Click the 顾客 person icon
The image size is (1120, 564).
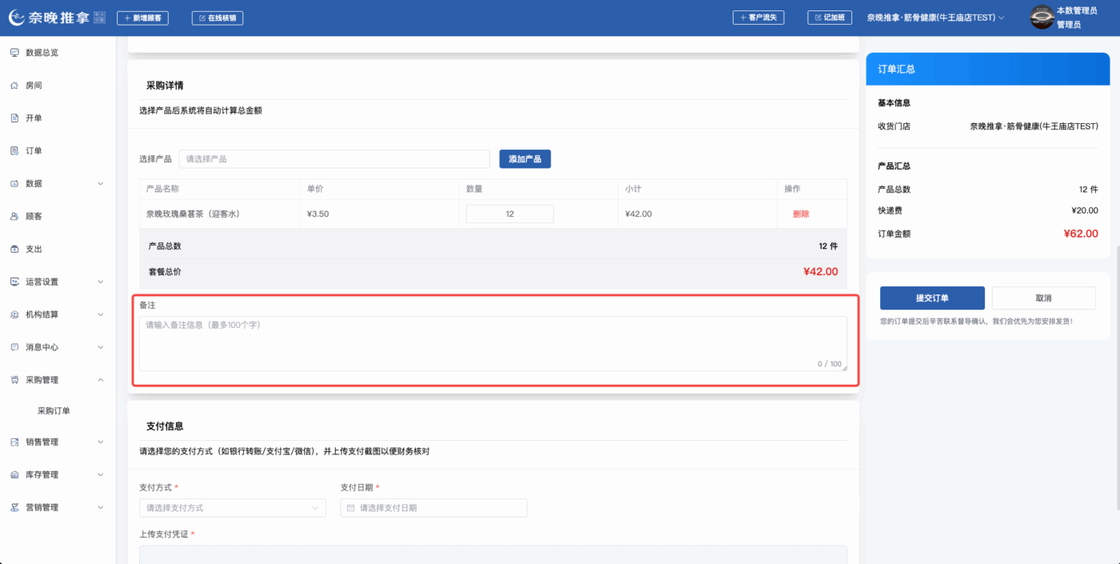[x=14, y=216]
